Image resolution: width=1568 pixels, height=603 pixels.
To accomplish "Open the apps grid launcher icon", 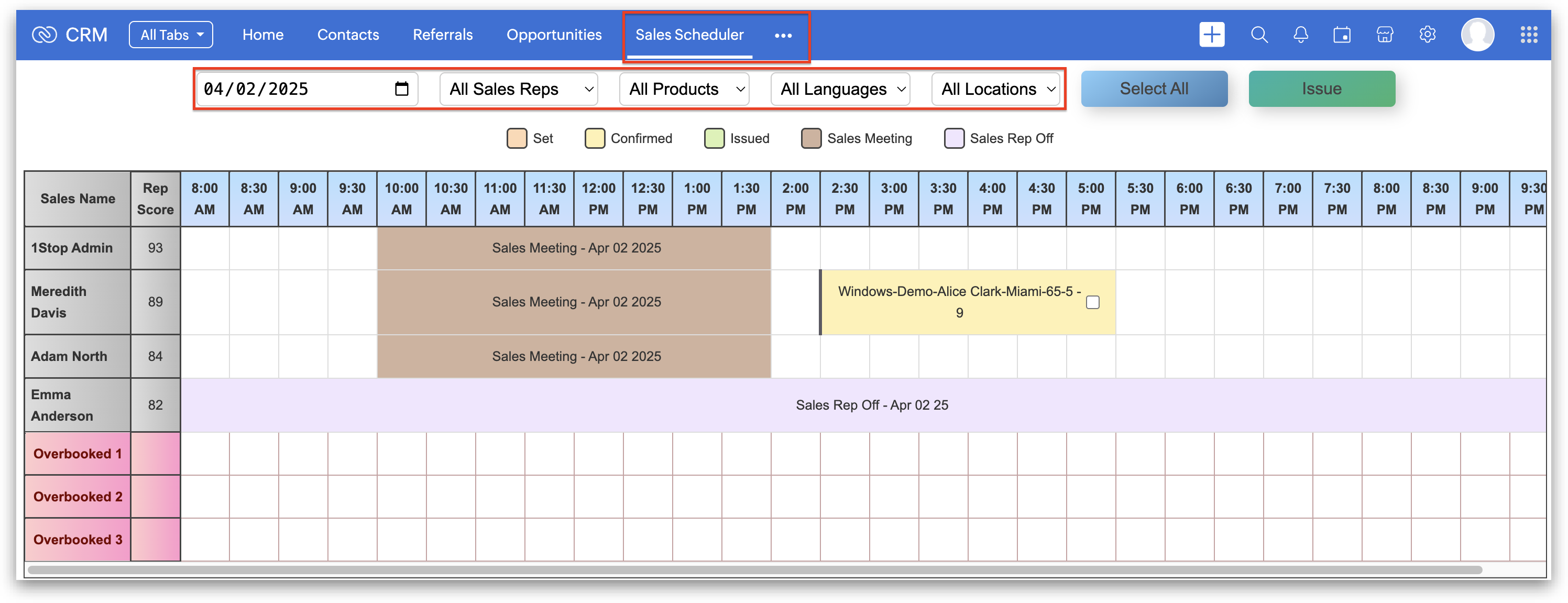I will (x=1528, y=35).
